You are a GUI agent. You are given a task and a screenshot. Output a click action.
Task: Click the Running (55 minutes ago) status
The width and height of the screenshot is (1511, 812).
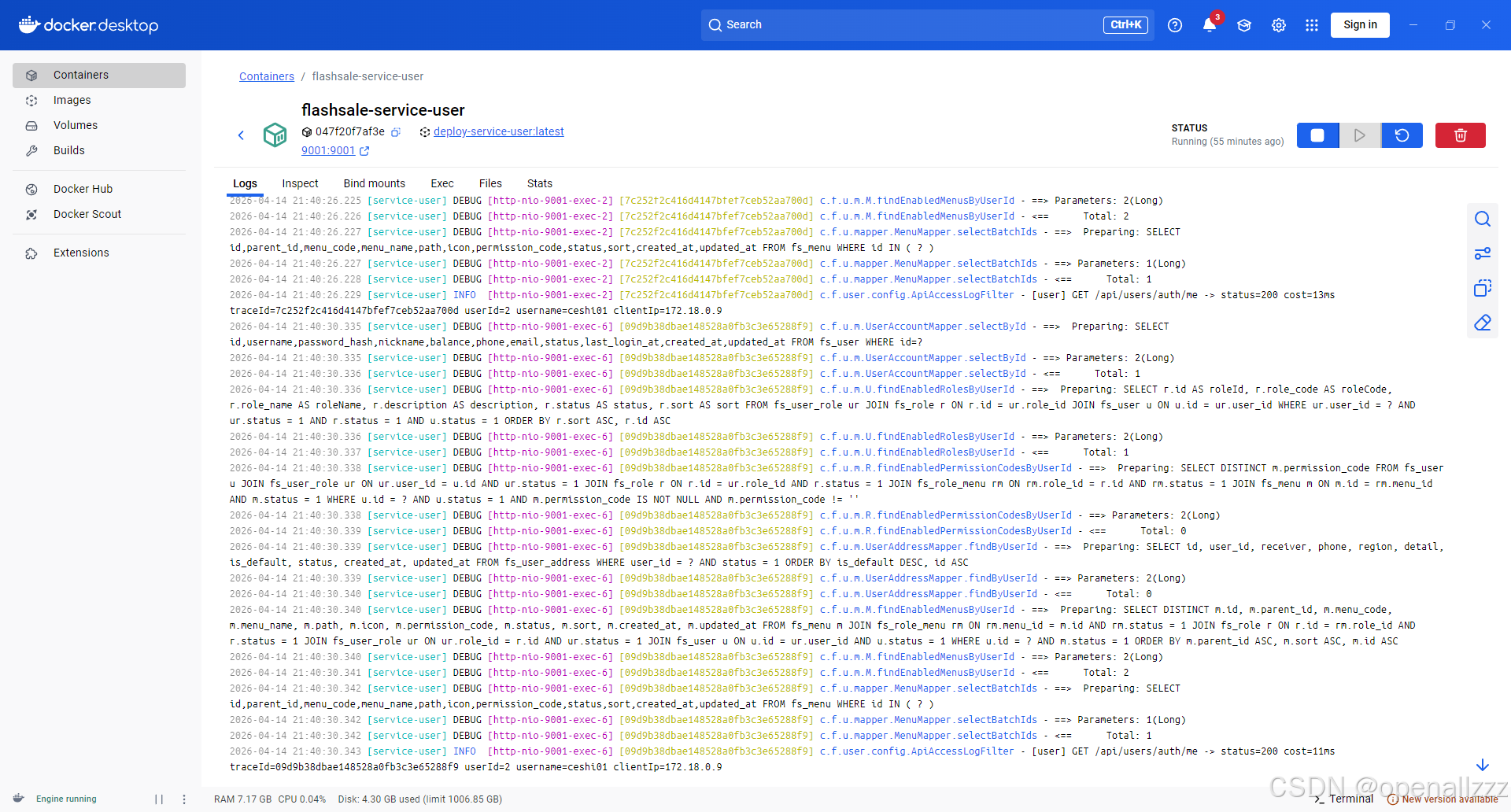coord(1228,142)
